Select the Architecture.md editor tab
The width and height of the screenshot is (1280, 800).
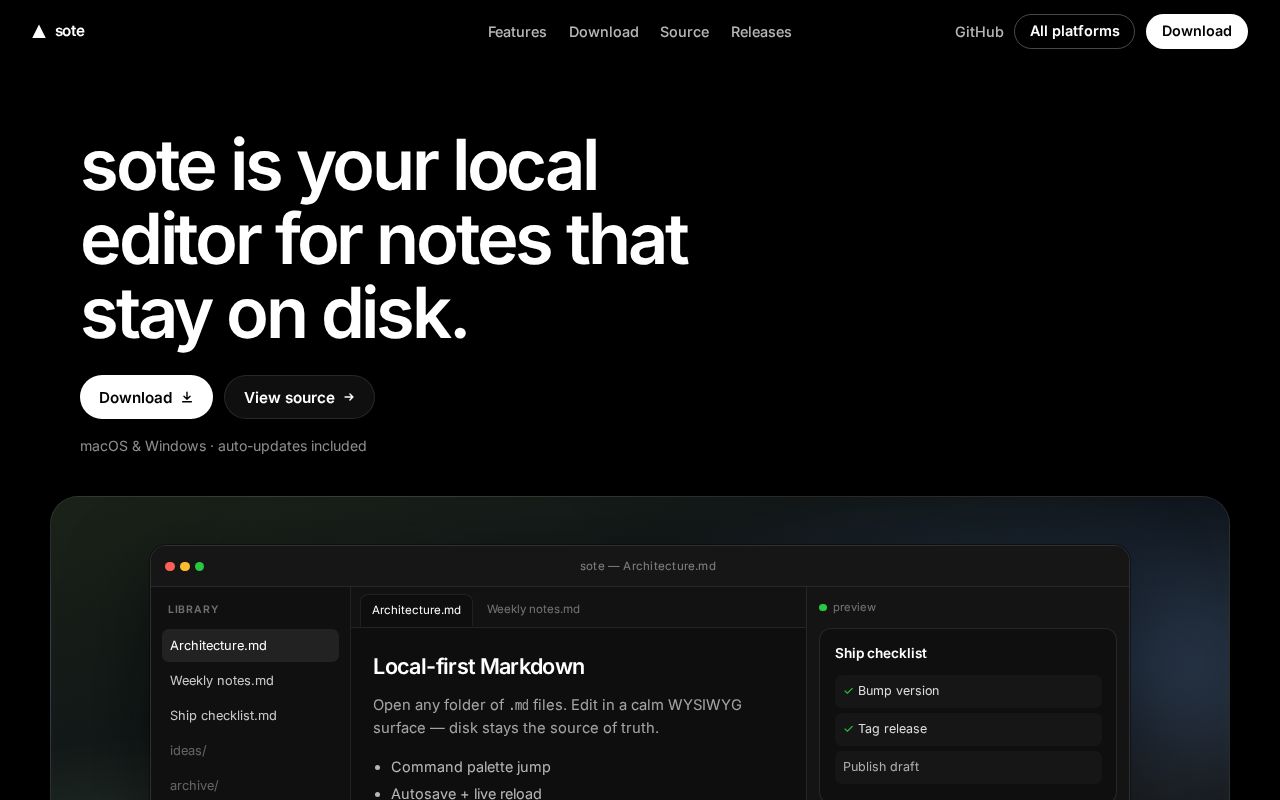click(x=417, y=610)
